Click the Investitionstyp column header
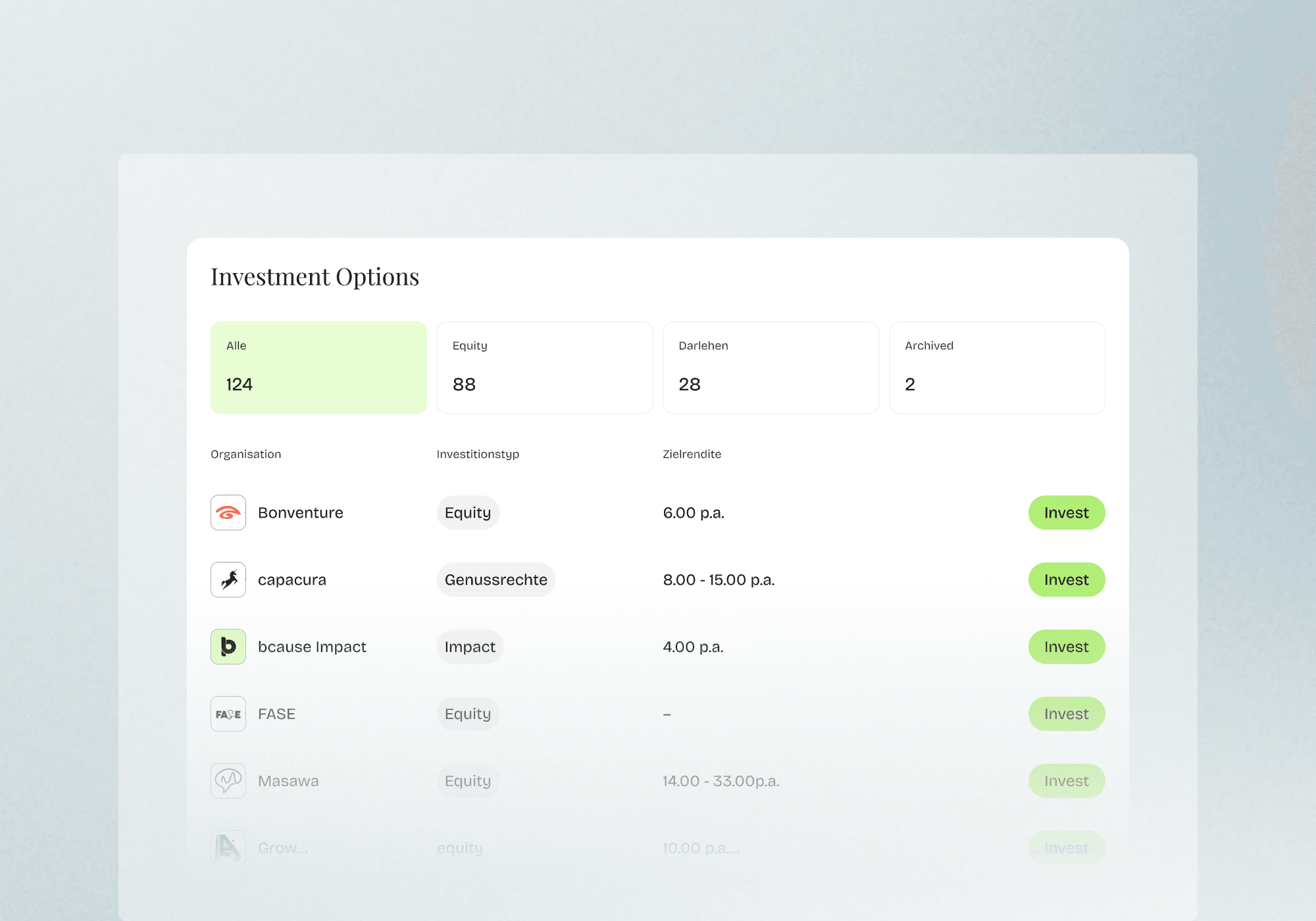The width and height of the screenshot is (1316, 921). tap(478, 455)
